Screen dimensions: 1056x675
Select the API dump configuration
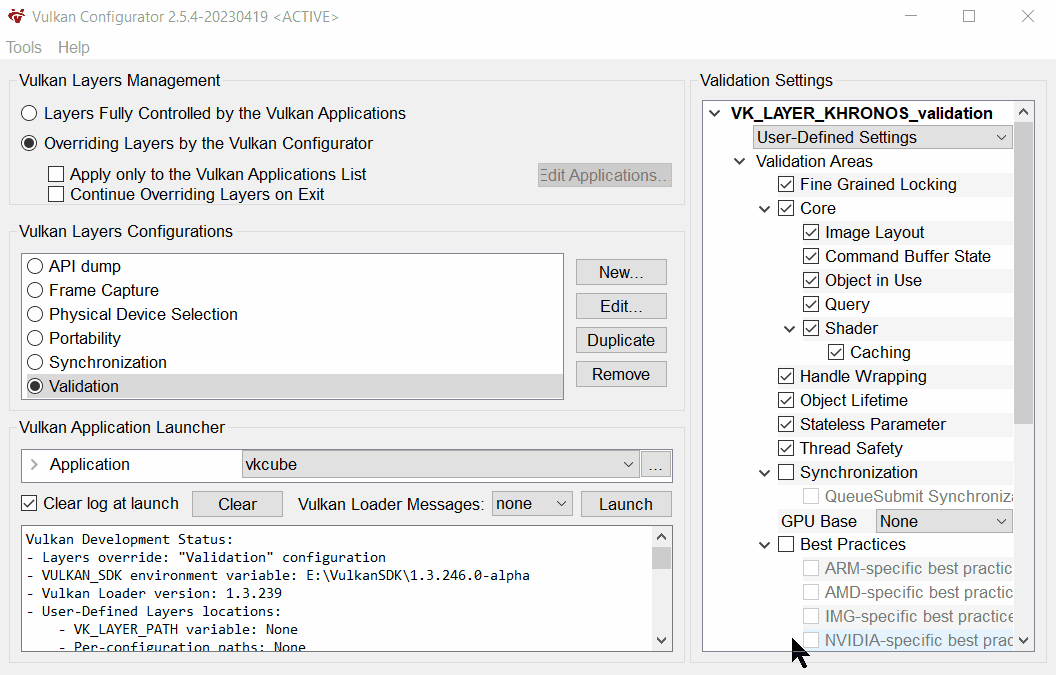[x=35, y=266]
